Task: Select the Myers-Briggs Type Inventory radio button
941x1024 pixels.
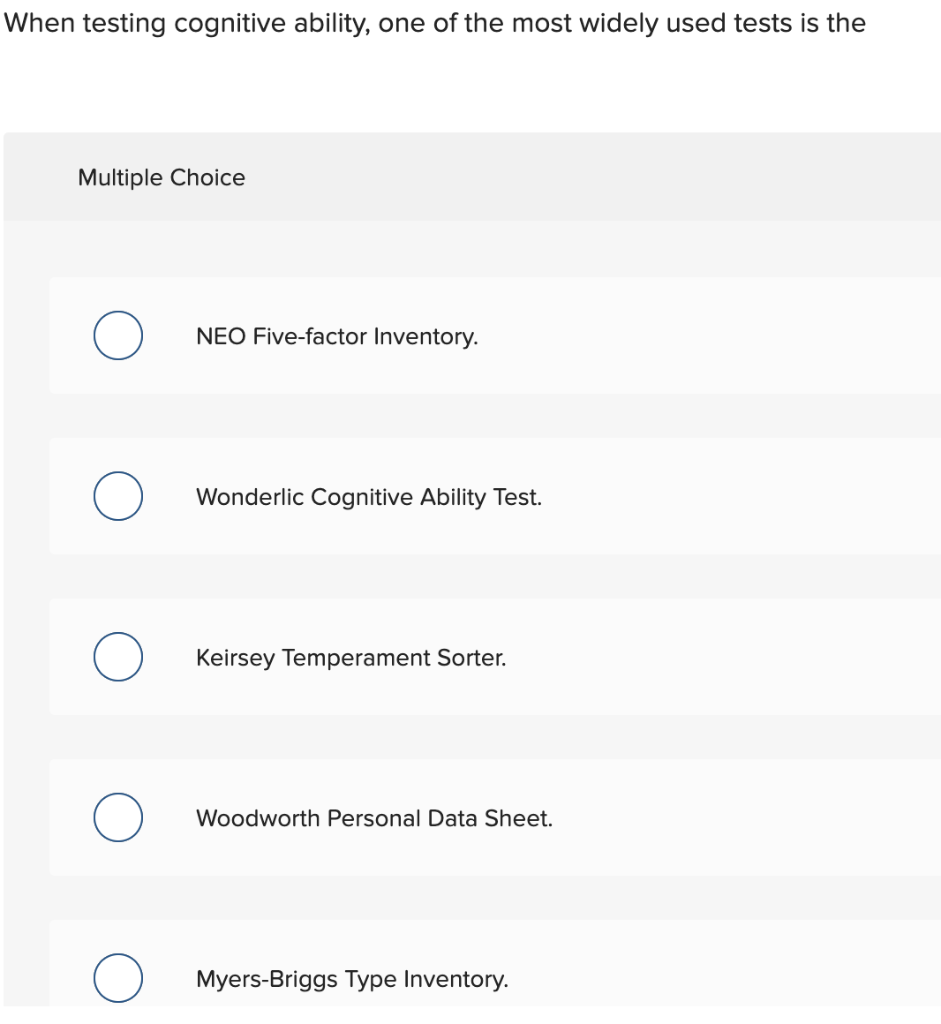Action: pos(117,978)
